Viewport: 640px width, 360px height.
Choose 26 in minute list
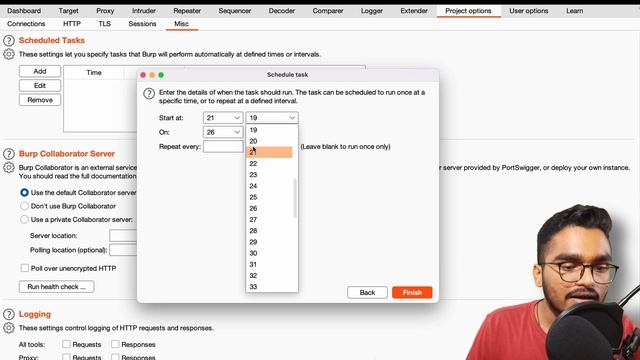pos(269,208)
